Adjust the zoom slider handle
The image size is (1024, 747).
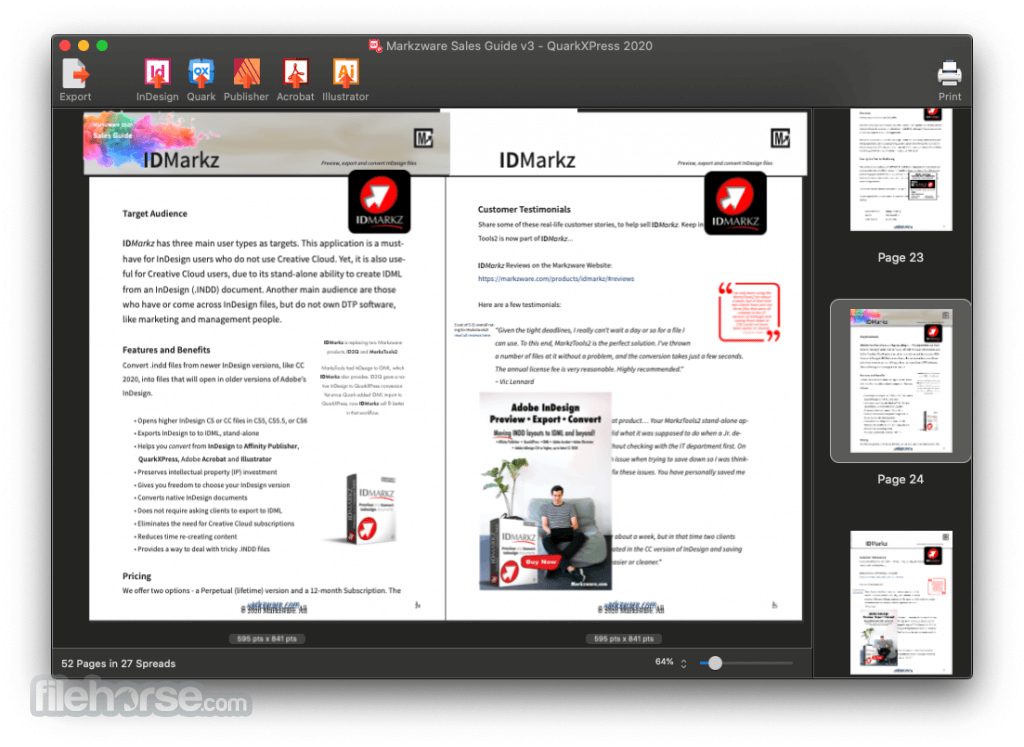[x=715, y=663]
